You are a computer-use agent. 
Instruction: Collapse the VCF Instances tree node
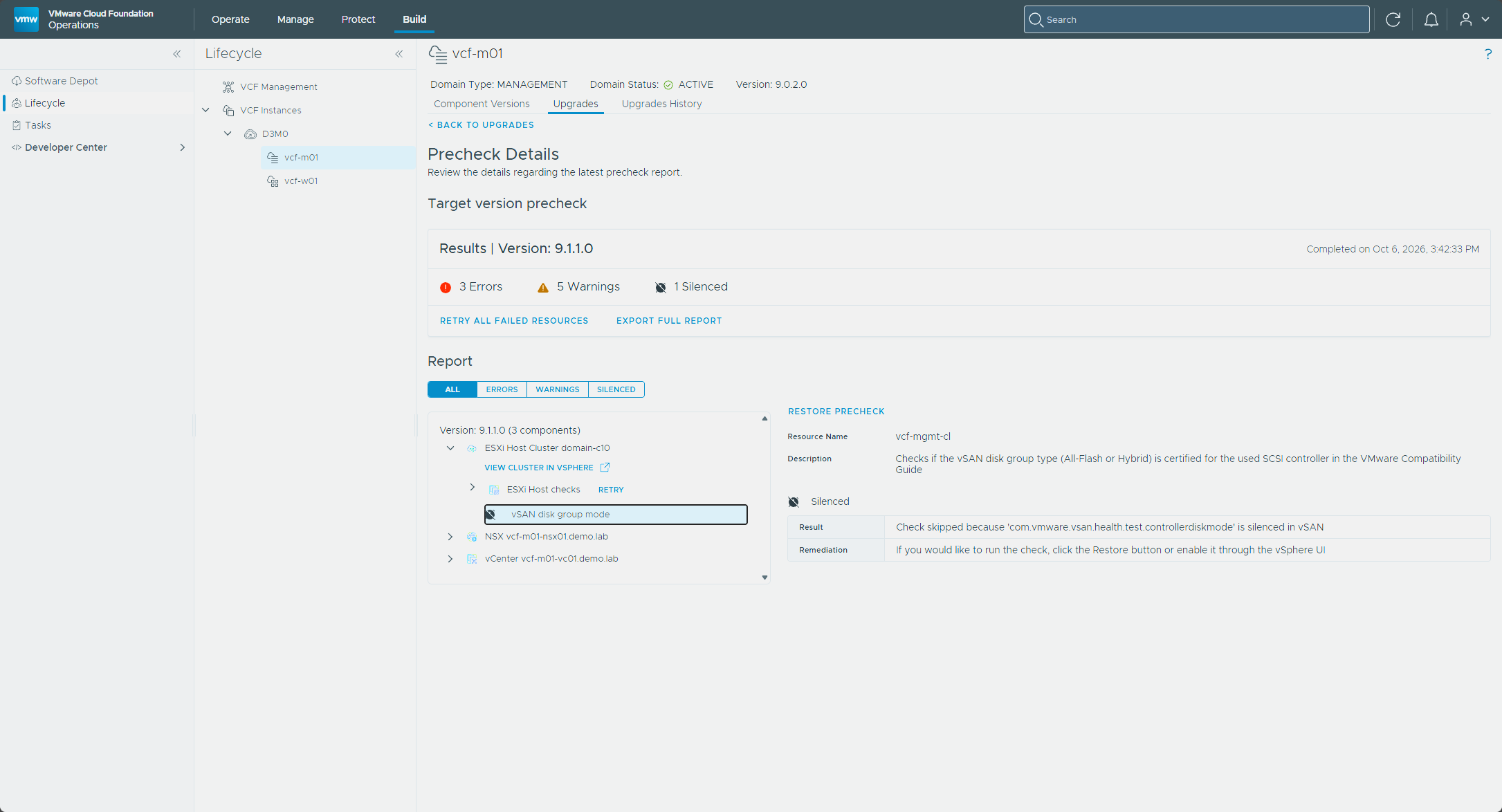pos(205,110)
